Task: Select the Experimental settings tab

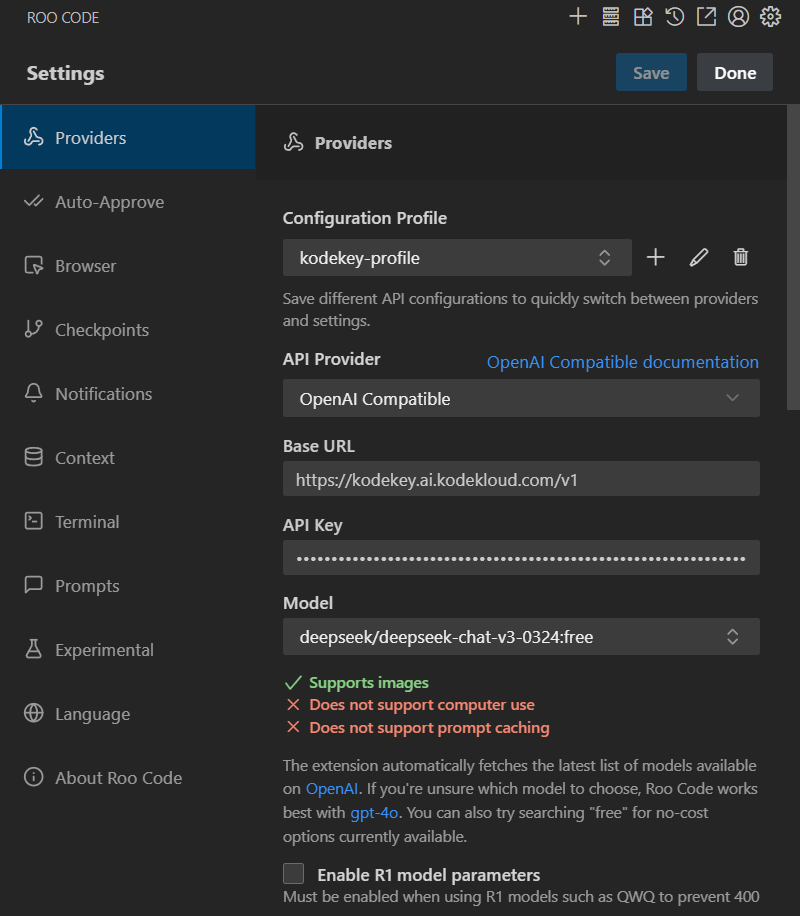Action: [x=104, y=650]
